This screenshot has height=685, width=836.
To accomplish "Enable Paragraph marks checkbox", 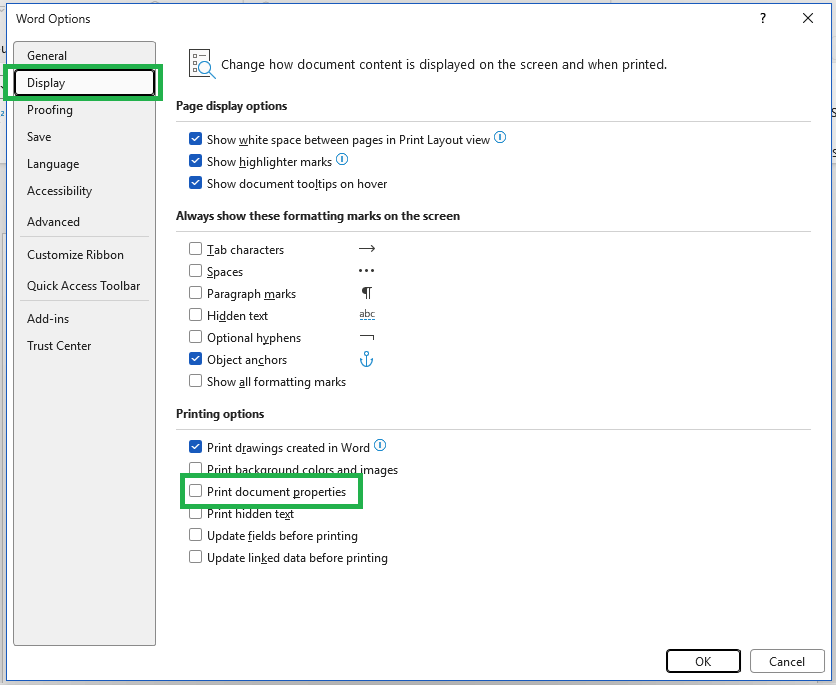I will [x=196, y=293].
